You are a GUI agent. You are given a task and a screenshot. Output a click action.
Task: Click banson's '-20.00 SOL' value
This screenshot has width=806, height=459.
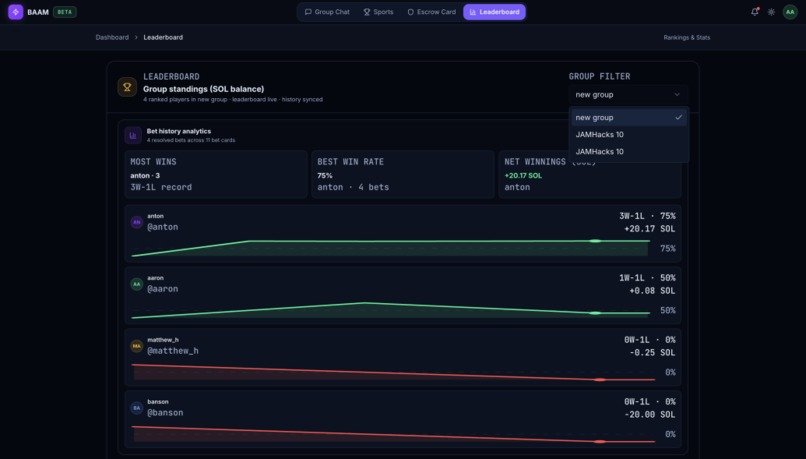[650, 414]
